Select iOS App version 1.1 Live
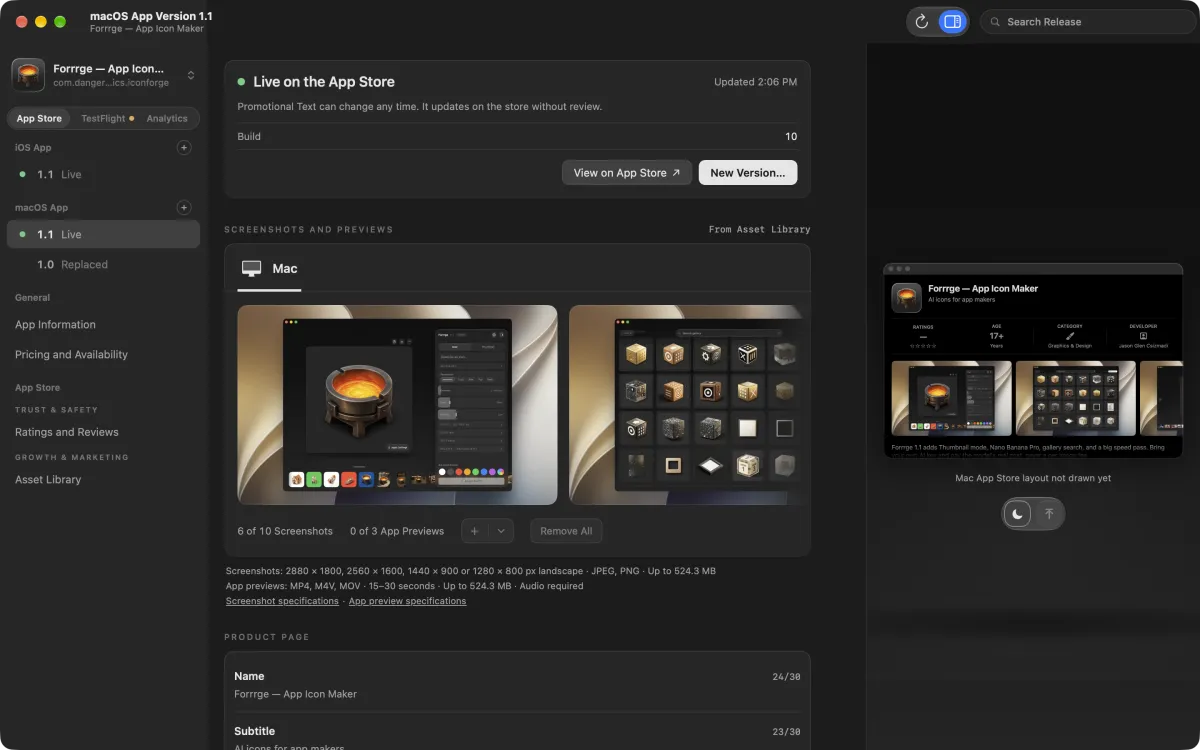The width and height of the screenshot is (1200, 750). click(x=103, y=174)
